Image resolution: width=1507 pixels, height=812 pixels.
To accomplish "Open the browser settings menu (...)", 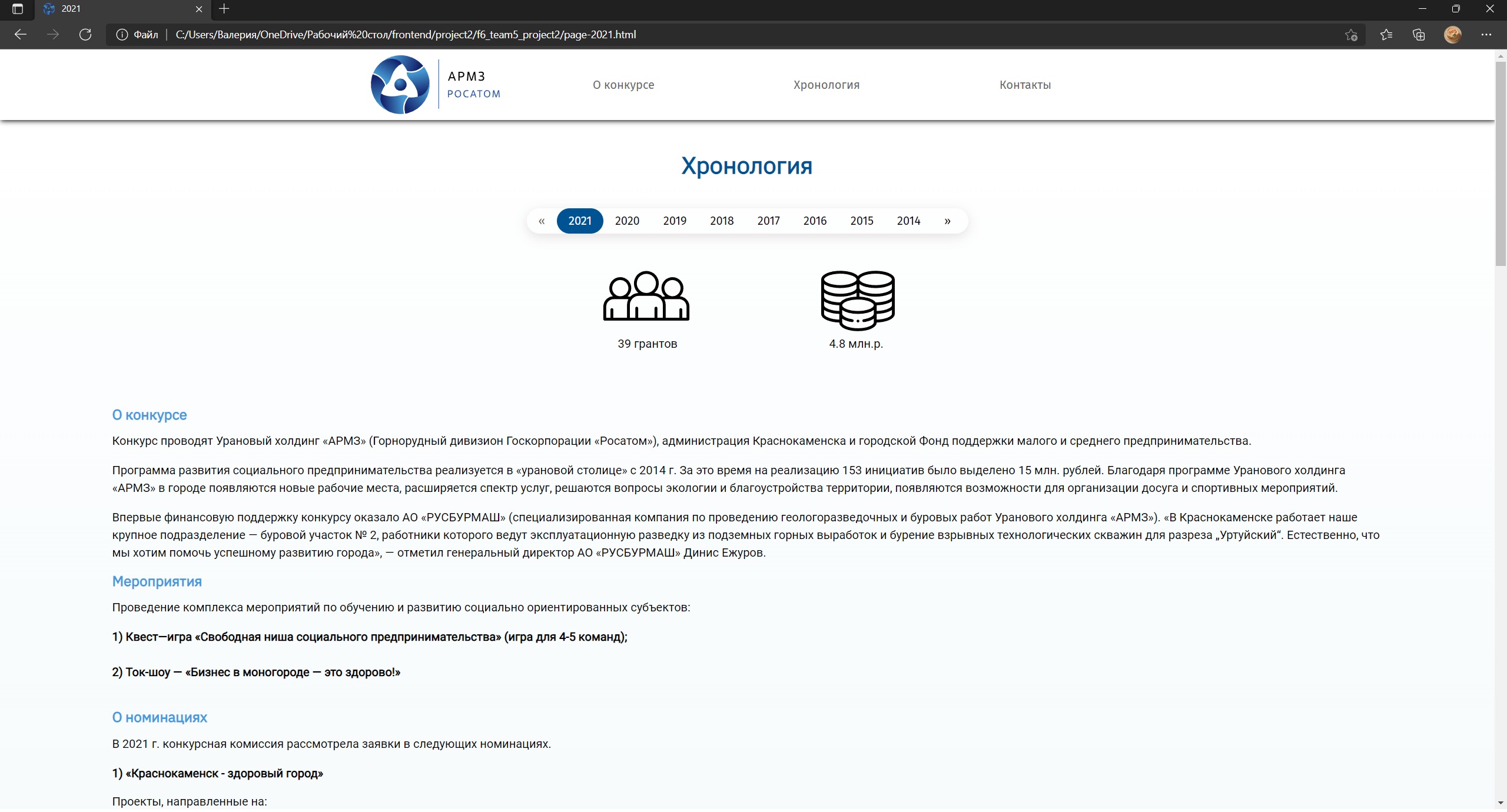I will [x=1487, y=34].
